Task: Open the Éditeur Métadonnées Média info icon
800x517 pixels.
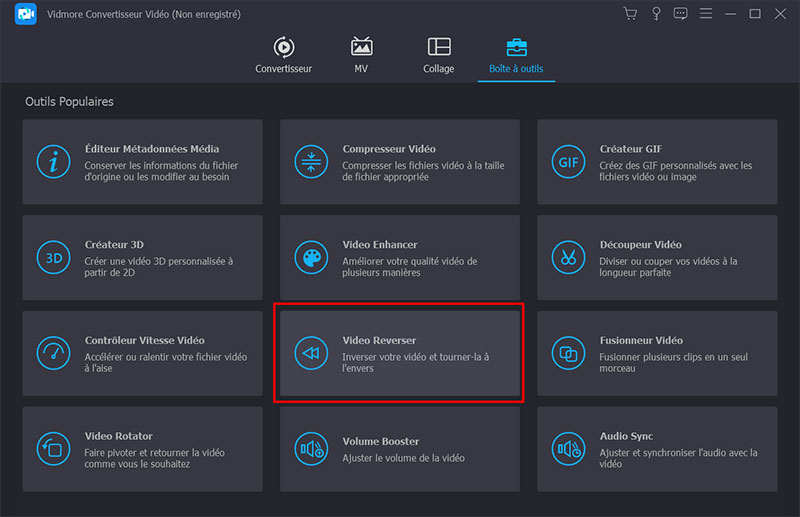Action: click(x=54, y=161)
